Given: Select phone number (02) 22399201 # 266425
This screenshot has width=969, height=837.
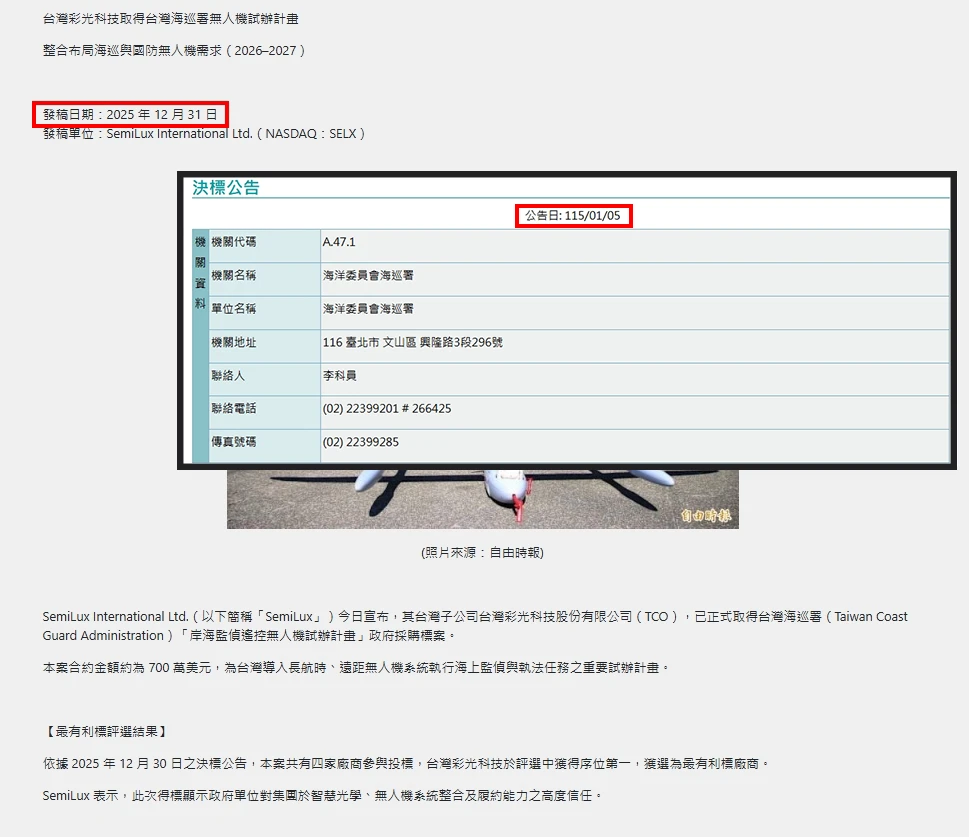Looking at the screenshot, I should coord(387,409).
